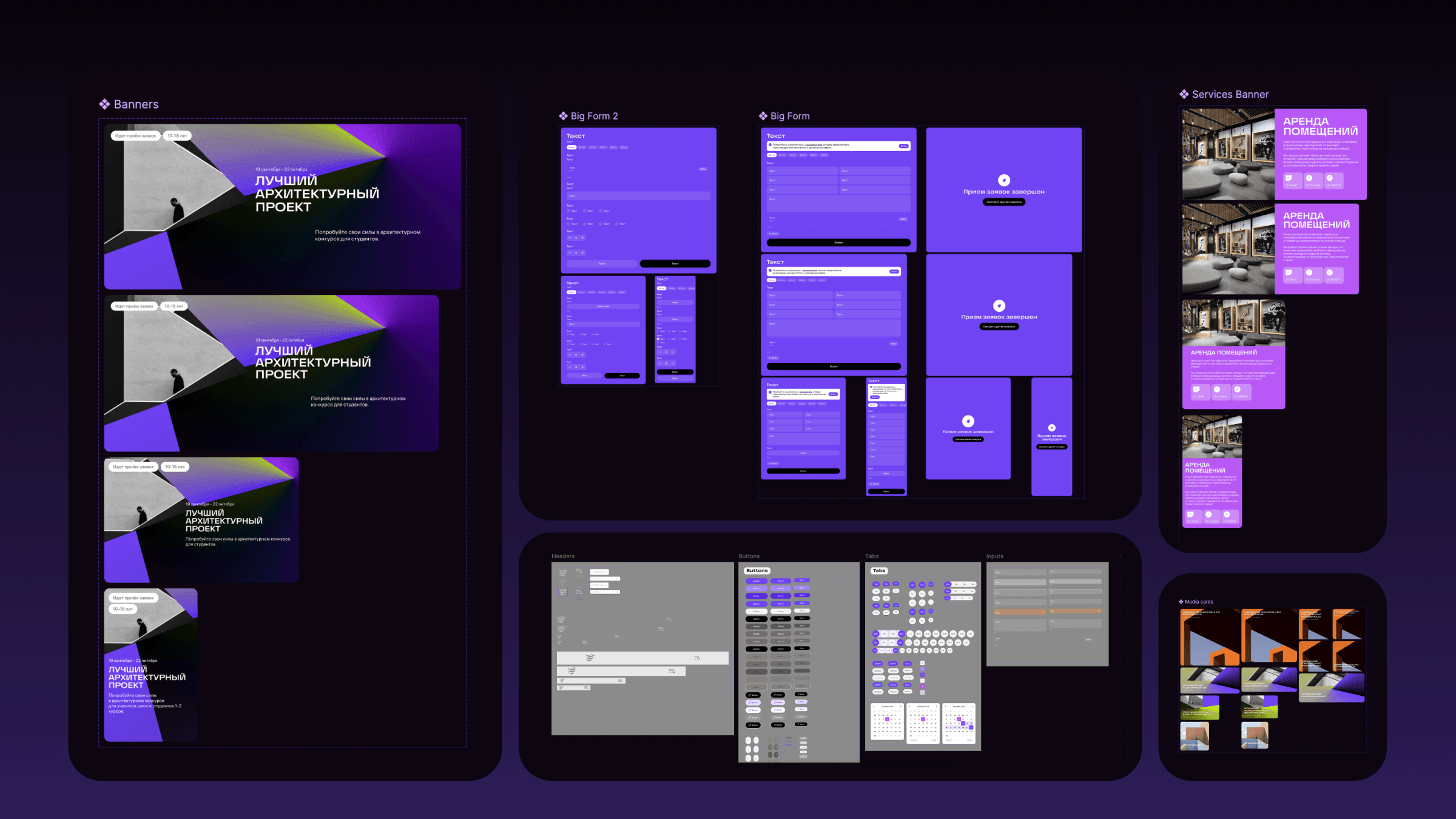
Task: Click the component icon beside Services Banner
Action: [1184, 94]
